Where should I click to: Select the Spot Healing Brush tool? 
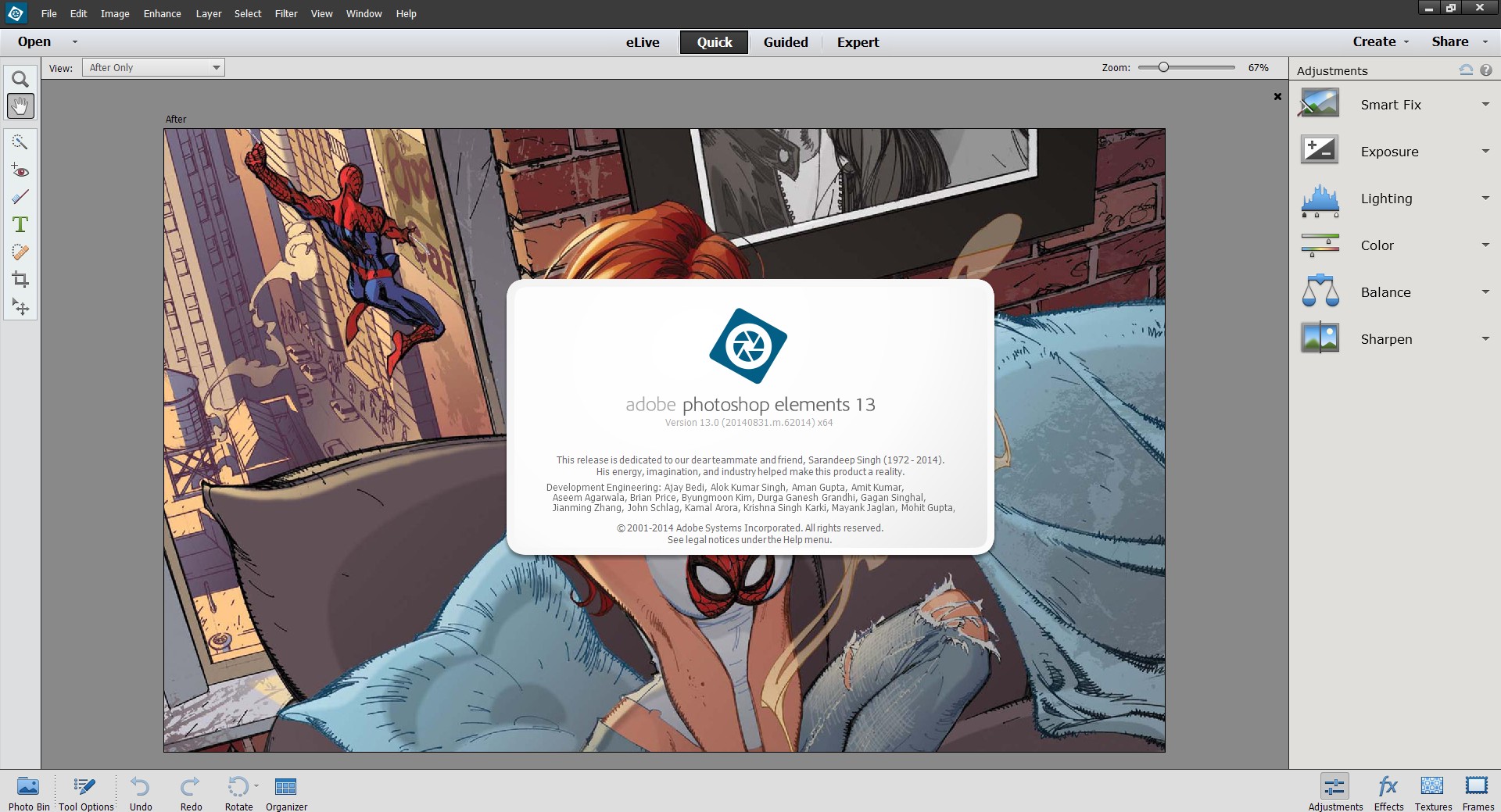(20, 252)
